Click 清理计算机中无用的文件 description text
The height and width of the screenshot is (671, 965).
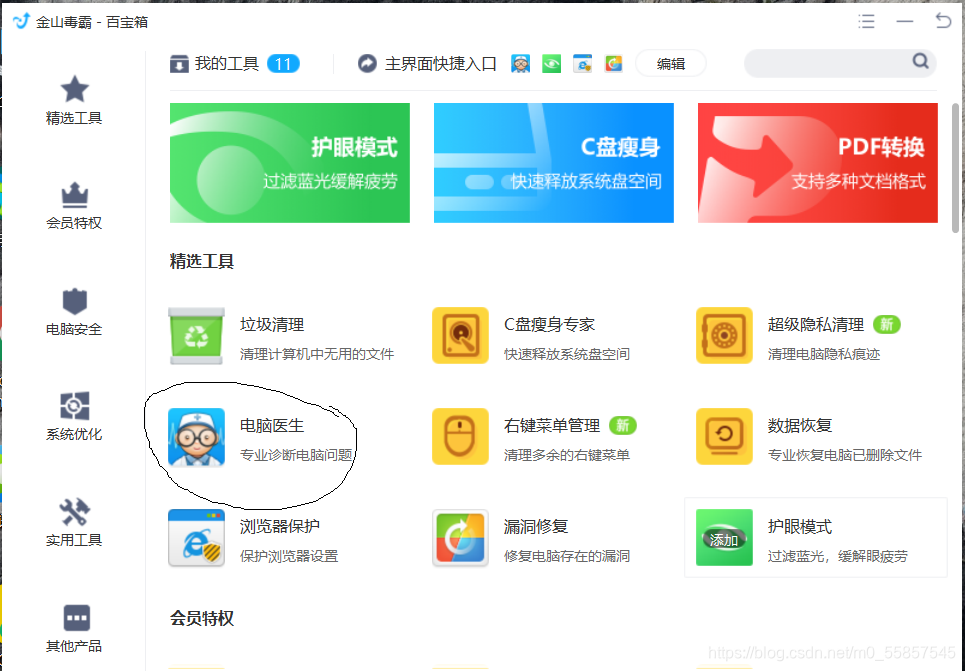coord(317,354)
